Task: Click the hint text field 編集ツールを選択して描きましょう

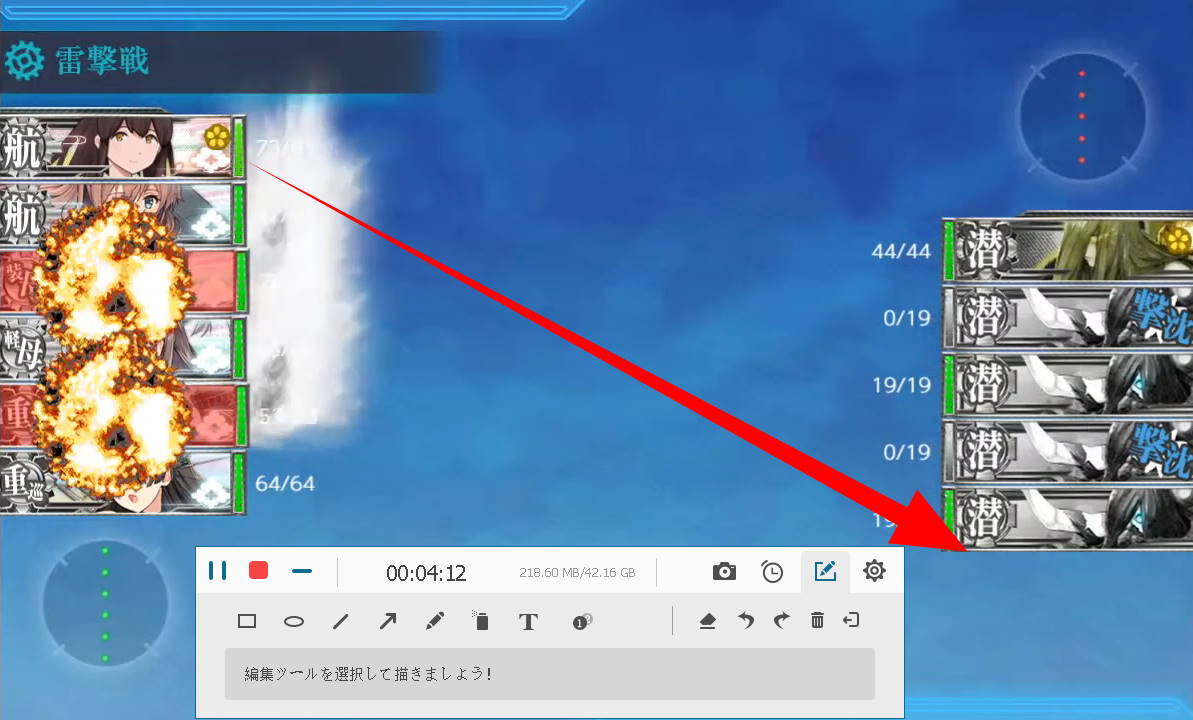Action: [549, 674]
